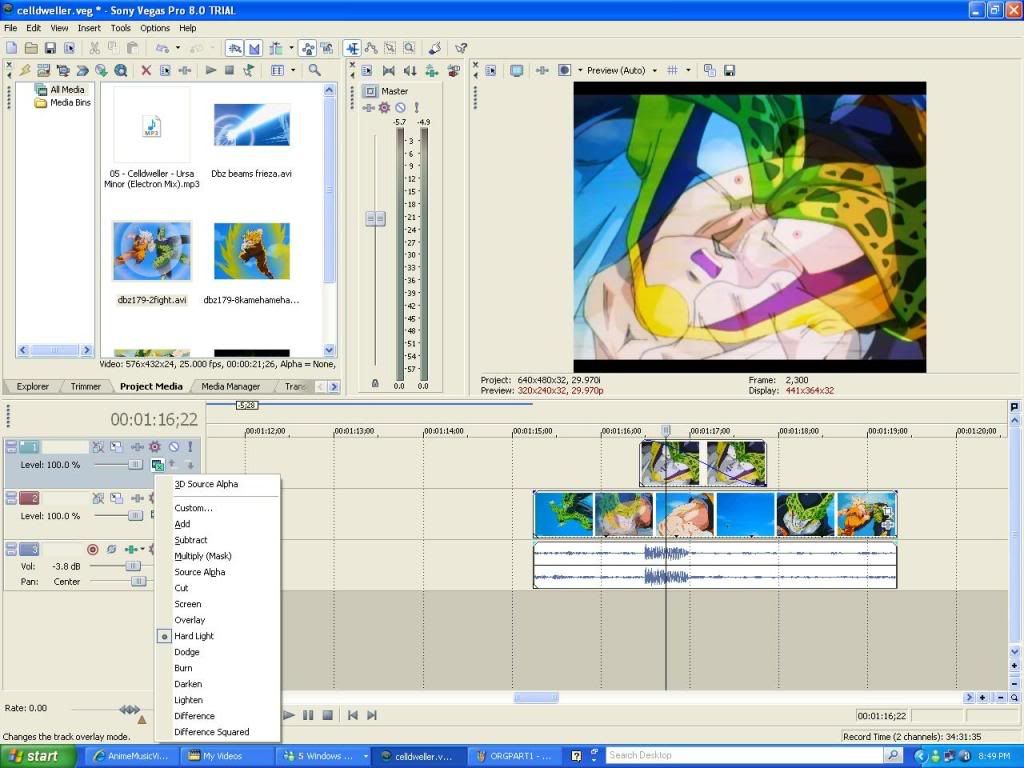The height and width of the screenshot is (768, 1024).
Task: Mute video track 1
Action: click(174, 447)
